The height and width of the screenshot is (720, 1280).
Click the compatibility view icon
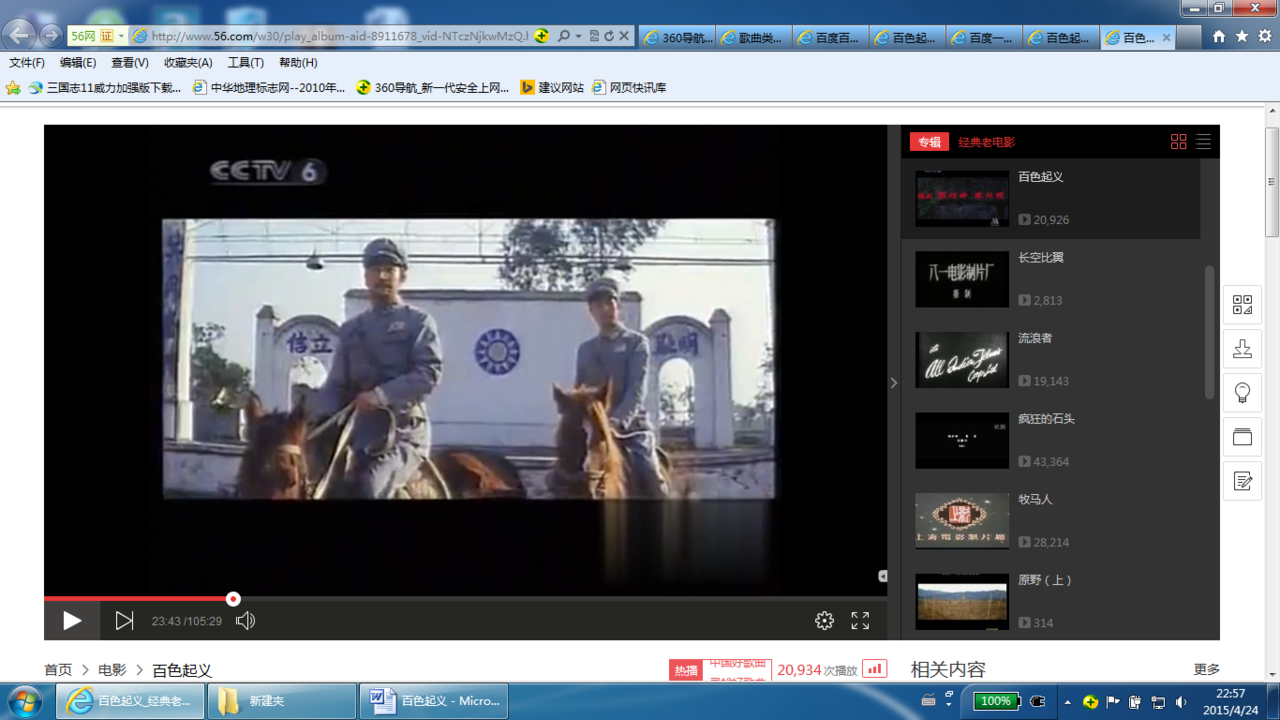(594, 36)
